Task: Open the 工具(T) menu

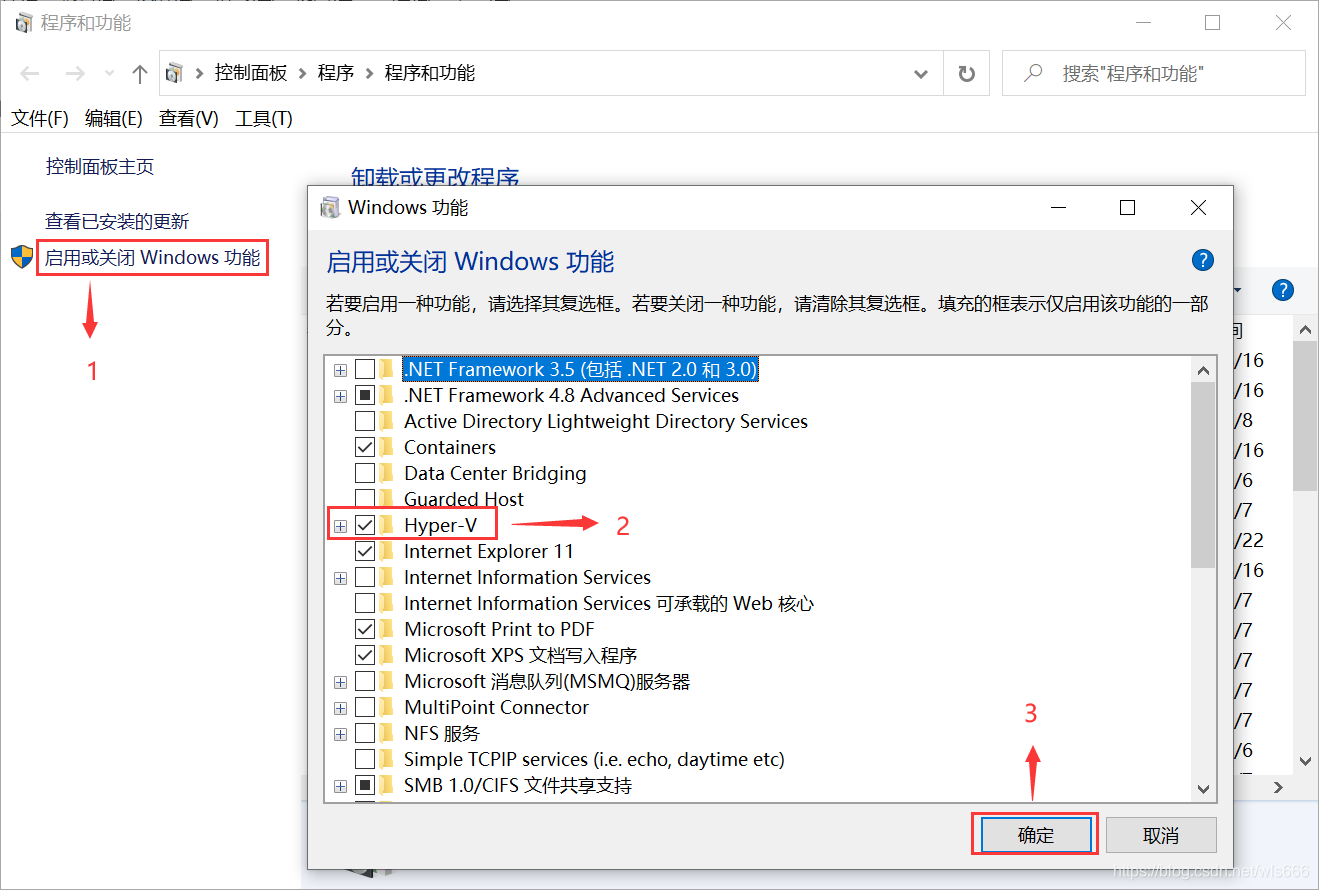Action: [x=264, y=118]
